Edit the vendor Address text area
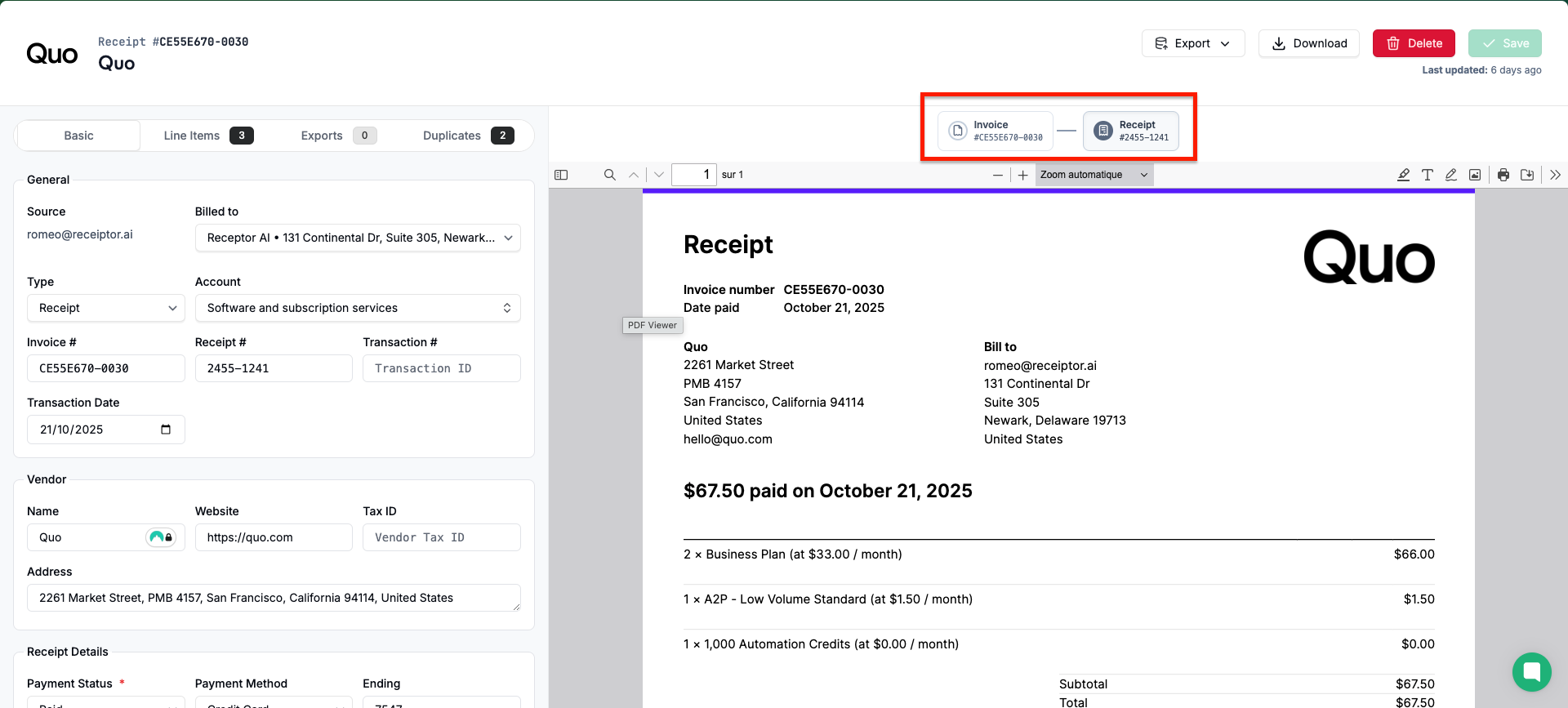This screenshot has width=1568, height=708. pos(274,598)
